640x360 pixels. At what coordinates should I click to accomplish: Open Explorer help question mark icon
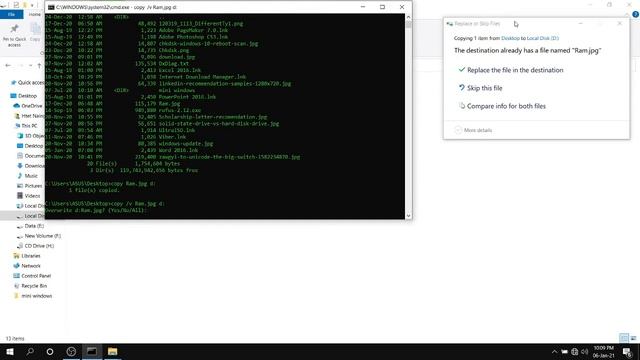click(x=636, y=14)
